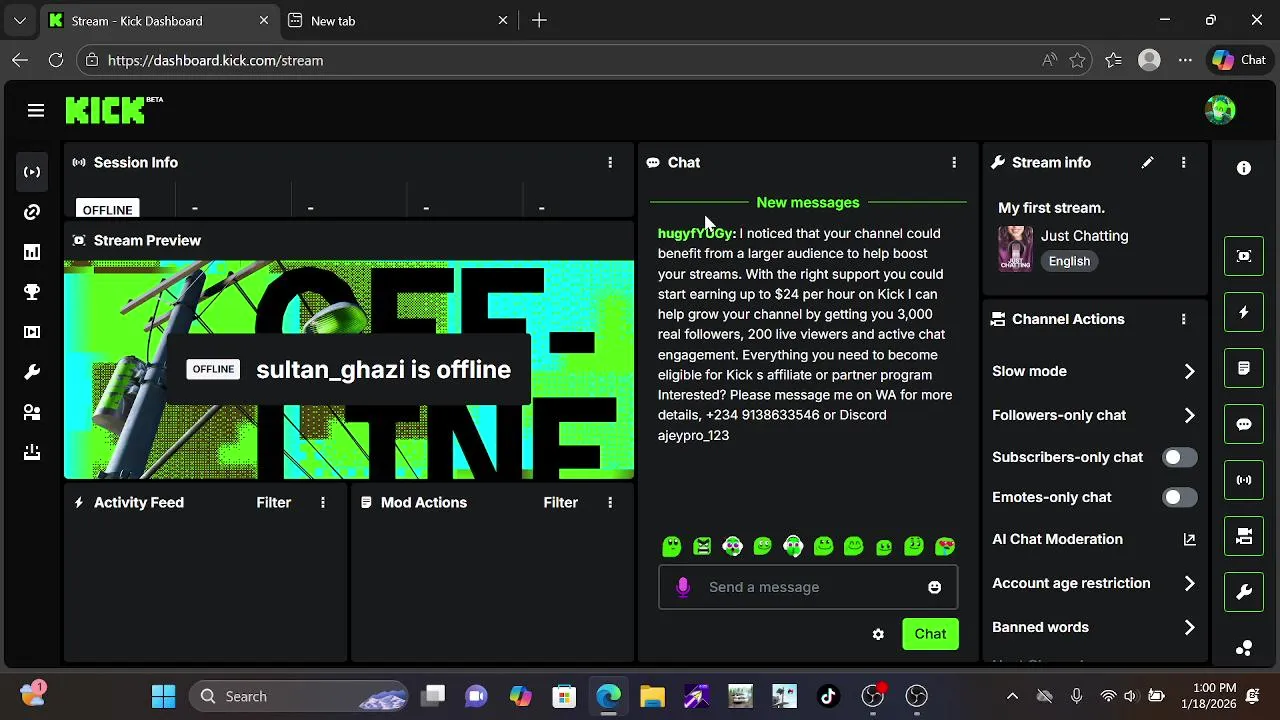Image resolution: width=1280 pixels, height=720 pixels.
Task: Click the purple microphone in message box
Action: (x=683, y=587)
